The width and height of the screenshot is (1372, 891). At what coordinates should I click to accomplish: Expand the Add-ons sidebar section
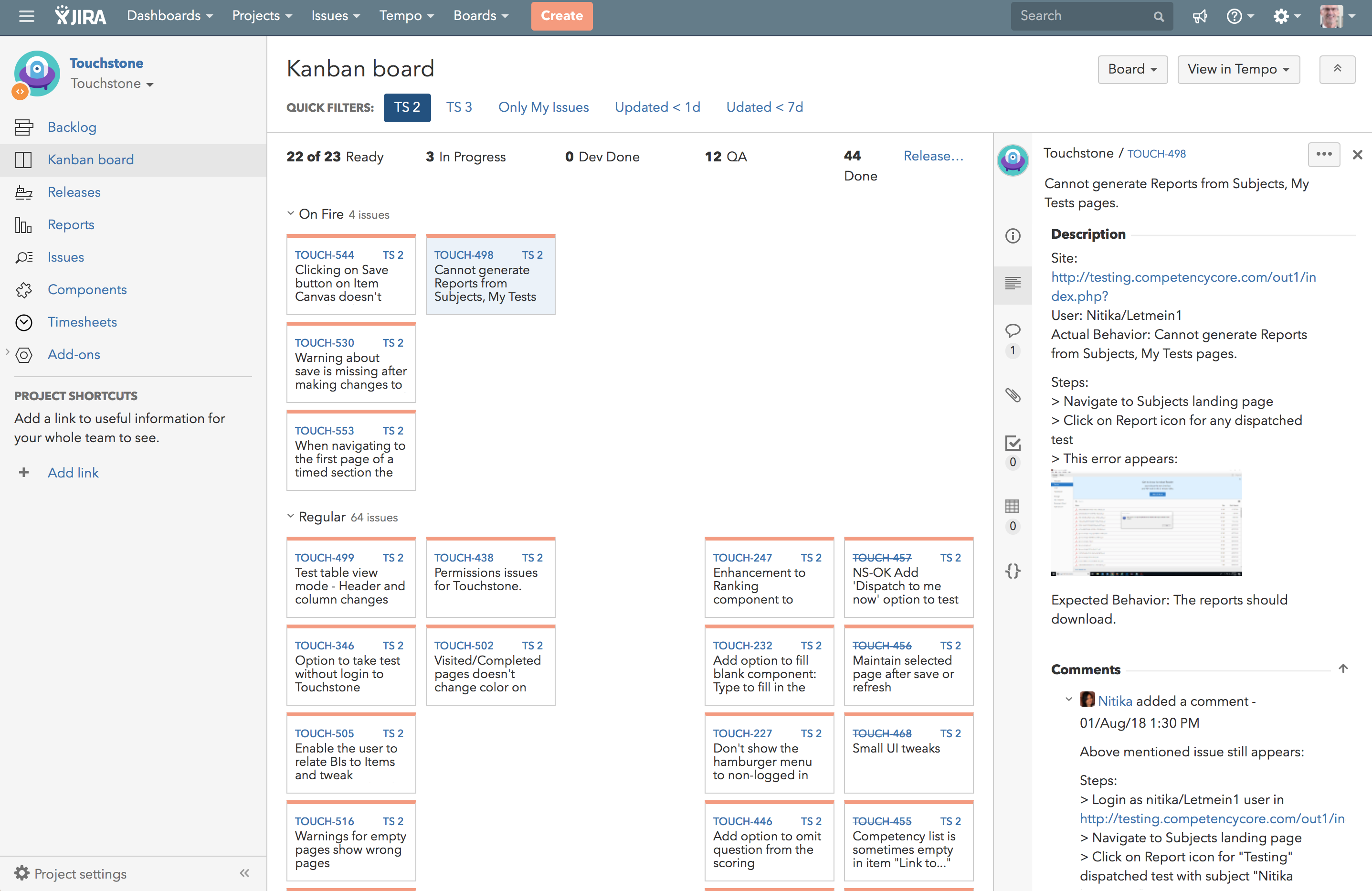click(8, 352)
